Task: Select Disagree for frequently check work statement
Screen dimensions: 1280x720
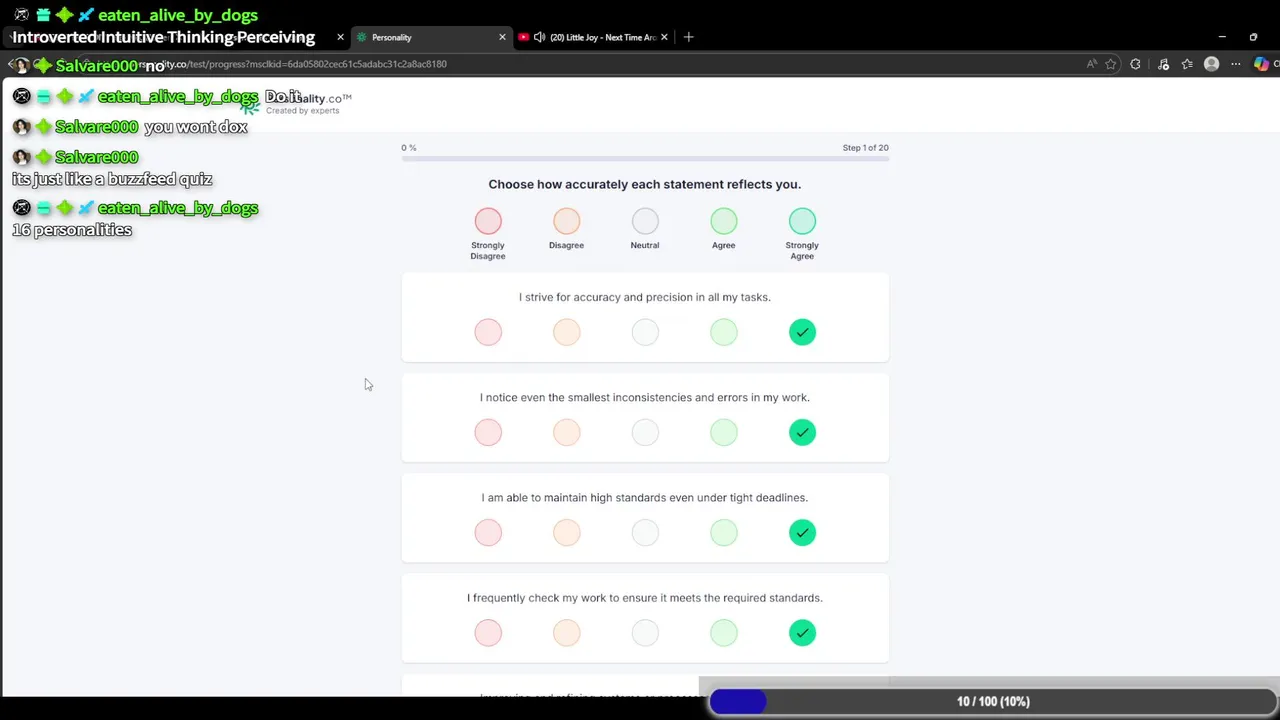Action: click(566, 632)
